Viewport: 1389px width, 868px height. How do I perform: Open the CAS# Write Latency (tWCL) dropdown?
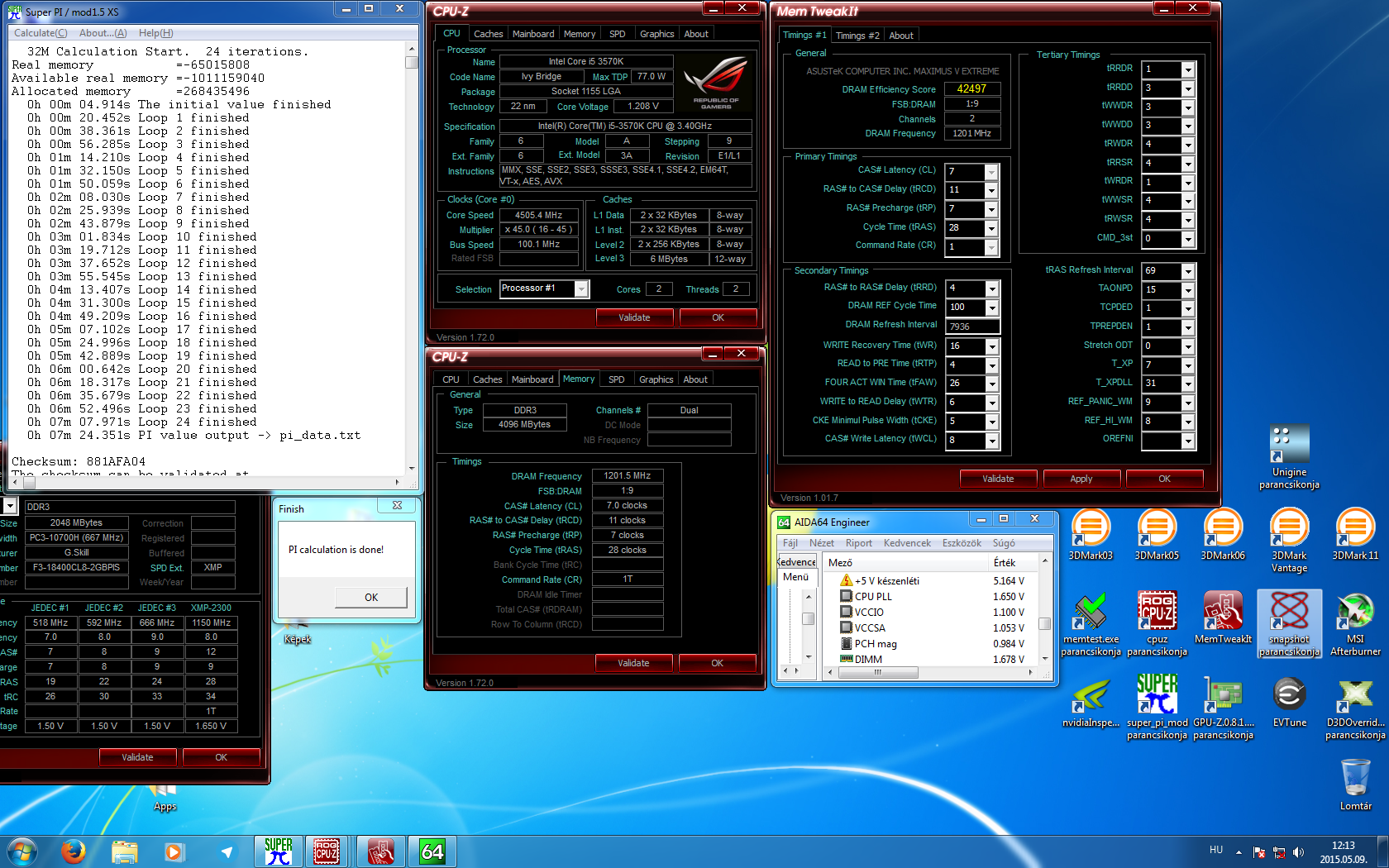[991, 441]
